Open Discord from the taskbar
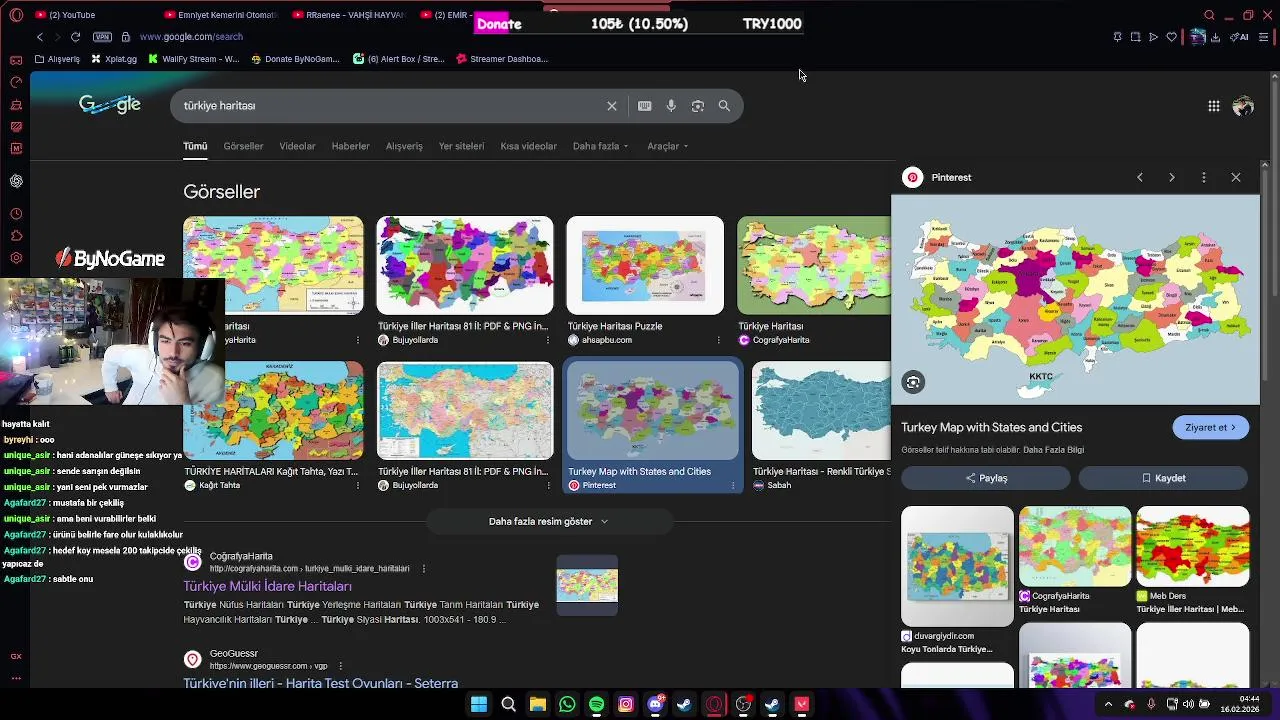The width and height of the screenshot is (1280, 720). [655, 704]
